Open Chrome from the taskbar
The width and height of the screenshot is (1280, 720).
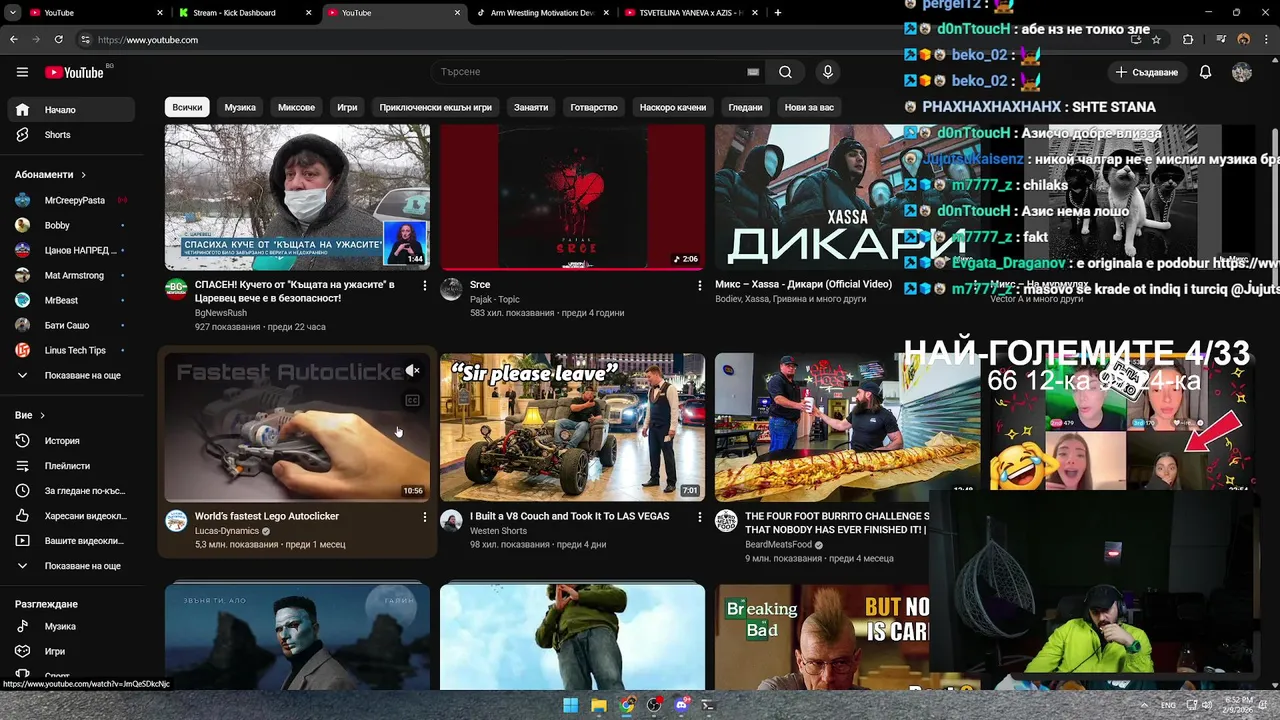coord(626,705)
